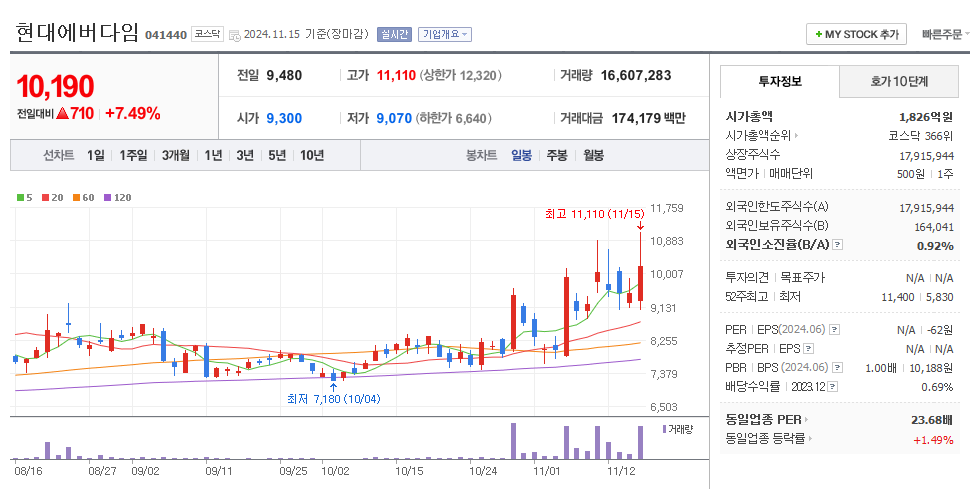Click the 코스닥 market badge
Image resolution: width=976 pixels, height=489 pixels.
point(207,34)
